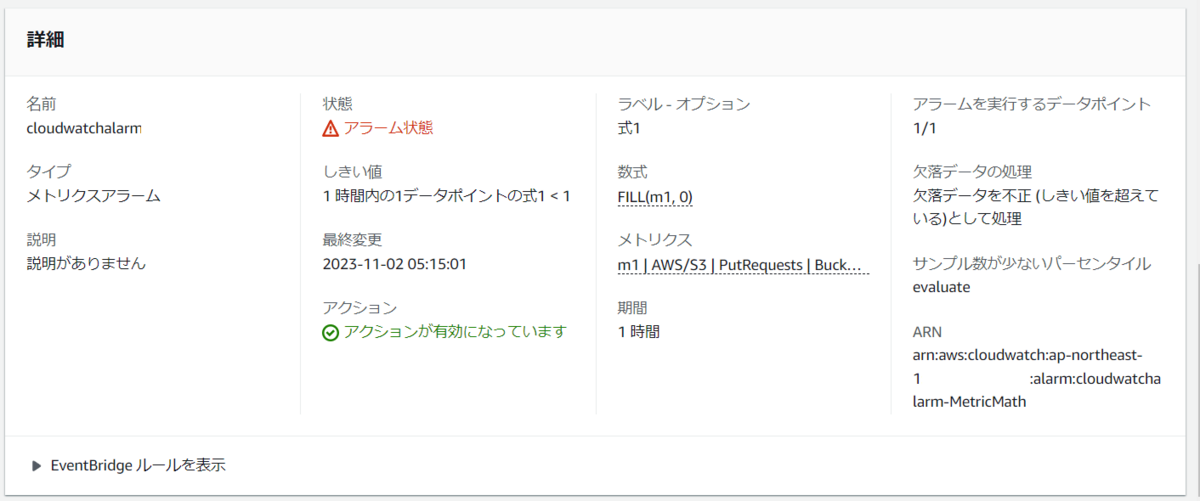The width and height of the screenshot is (1200, 501).
Task: Select the ARN value arn:aws:cloudwatch:ap-northeast-1
Action: pos(1037,378)
